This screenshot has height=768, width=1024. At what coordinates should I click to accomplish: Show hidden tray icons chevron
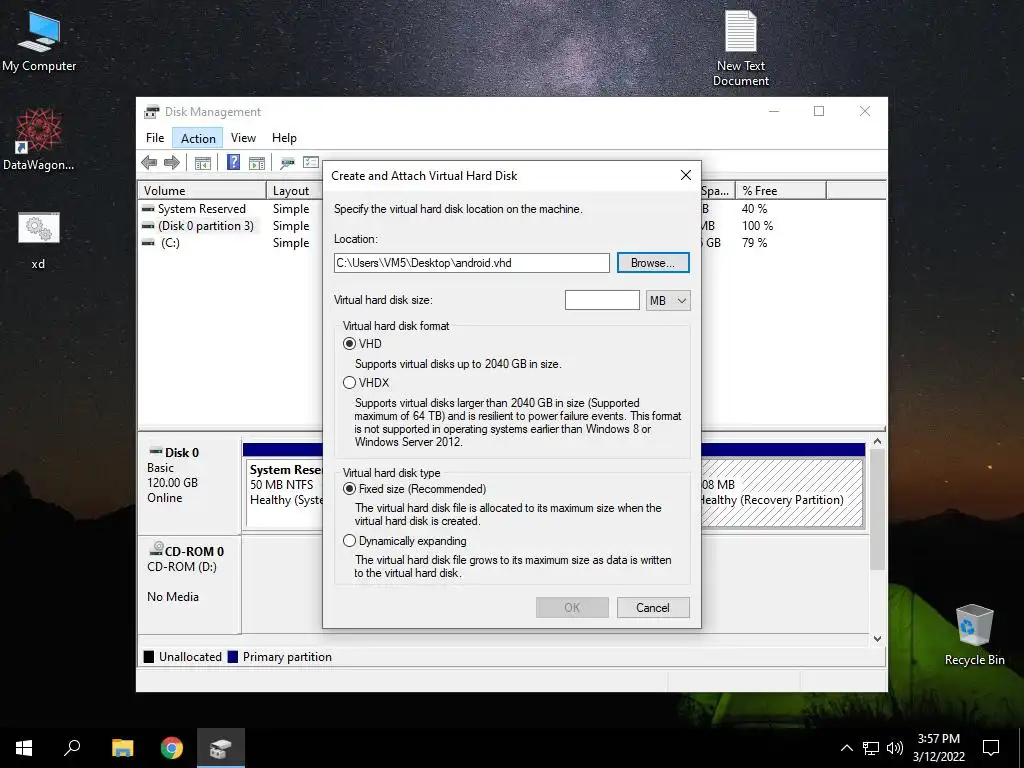tap(846, 748)
